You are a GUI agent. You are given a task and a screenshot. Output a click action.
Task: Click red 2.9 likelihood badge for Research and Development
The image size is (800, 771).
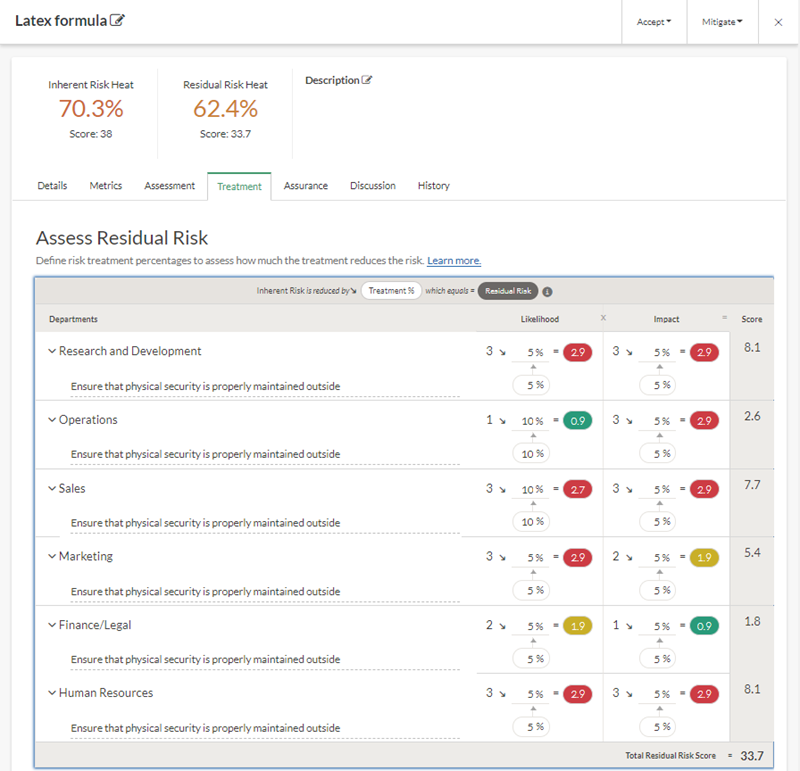pyautogui.click(x=577, y=352)
